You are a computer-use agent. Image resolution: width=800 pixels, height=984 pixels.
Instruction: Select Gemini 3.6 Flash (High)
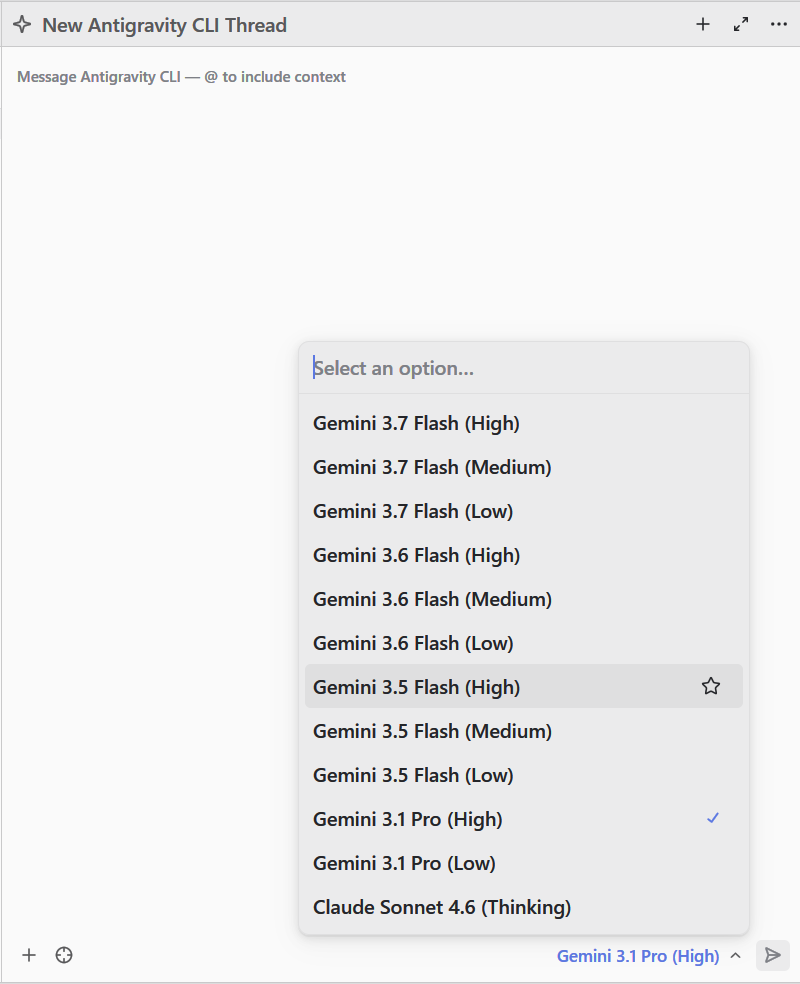524,555
